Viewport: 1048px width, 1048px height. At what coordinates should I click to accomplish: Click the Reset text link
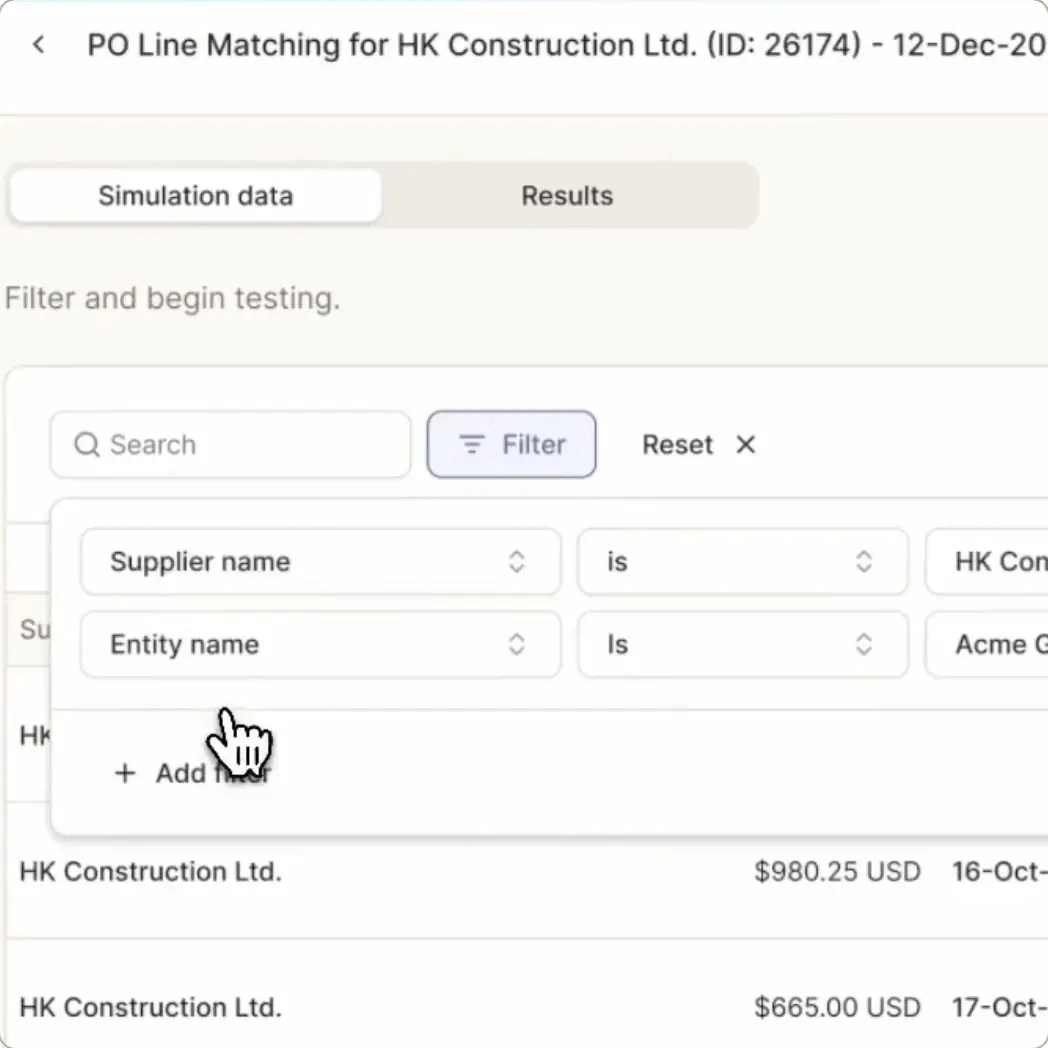(x=678, y=444)
